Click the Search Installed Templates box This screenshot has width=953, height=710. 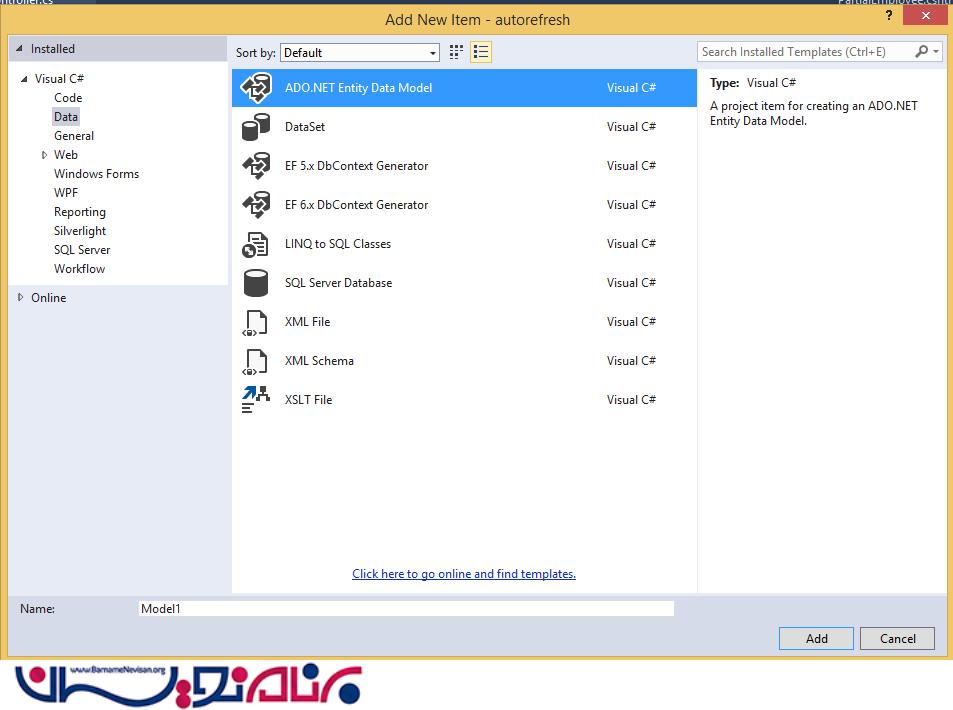click(805, 52)
